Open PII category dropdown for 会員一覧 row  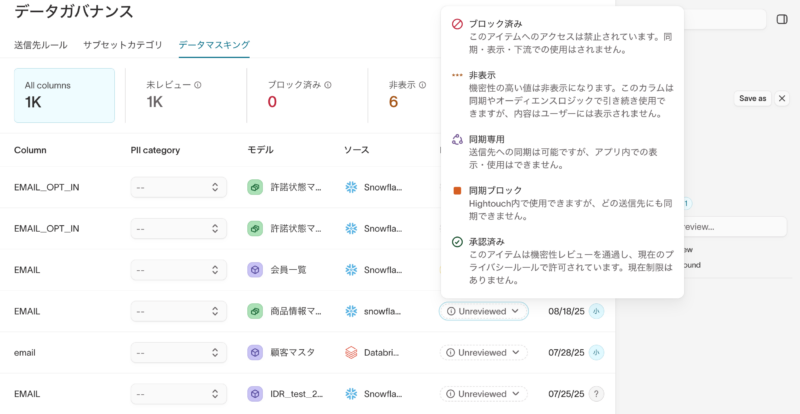(179, 270)
